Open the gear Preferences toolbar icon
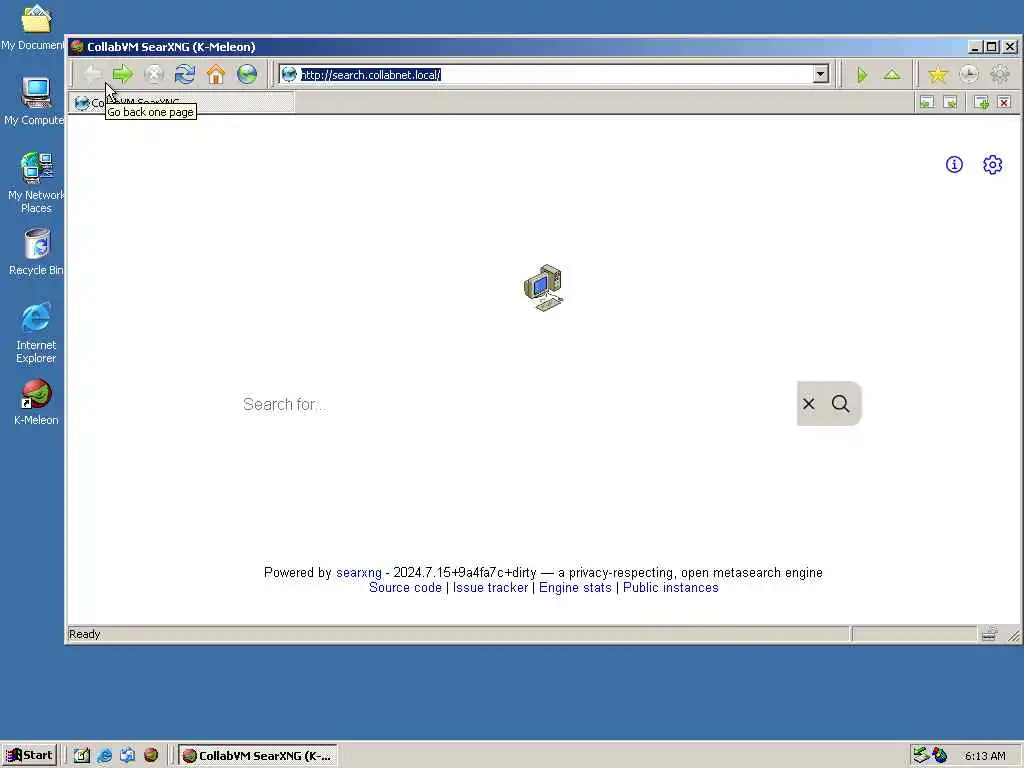Image resolution: width=1024 pixels, height=768 pixels. click(1000, 75)
